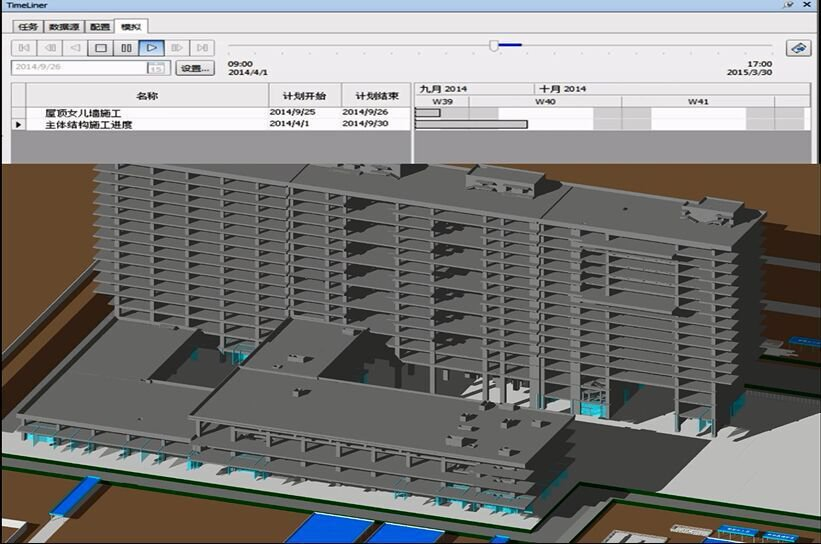This screenshot has width=821, height=544.
Task: Click the 屋顶女儿墙施工 Gantt bar
Action: click(x=428, y=113)
